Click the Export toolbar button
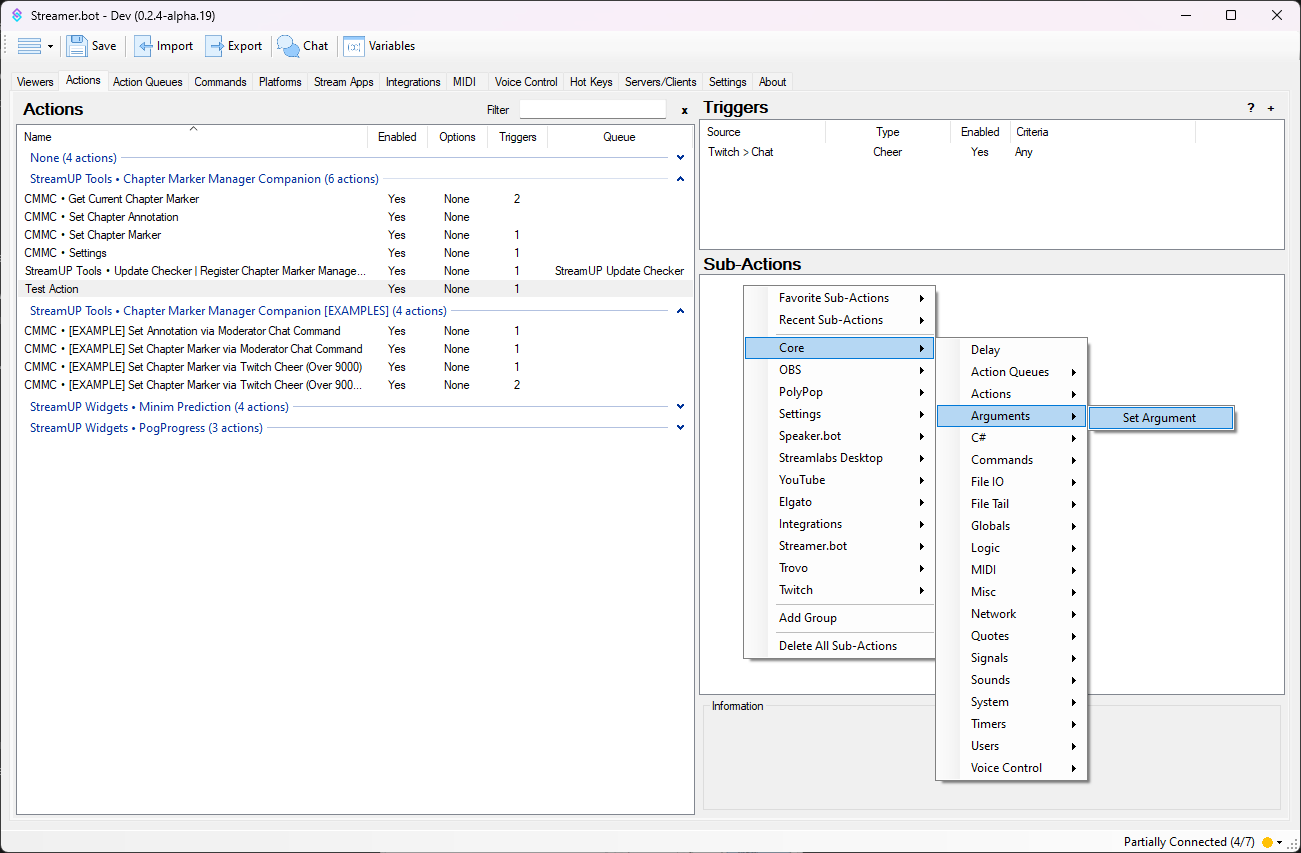 pos(234,46)
